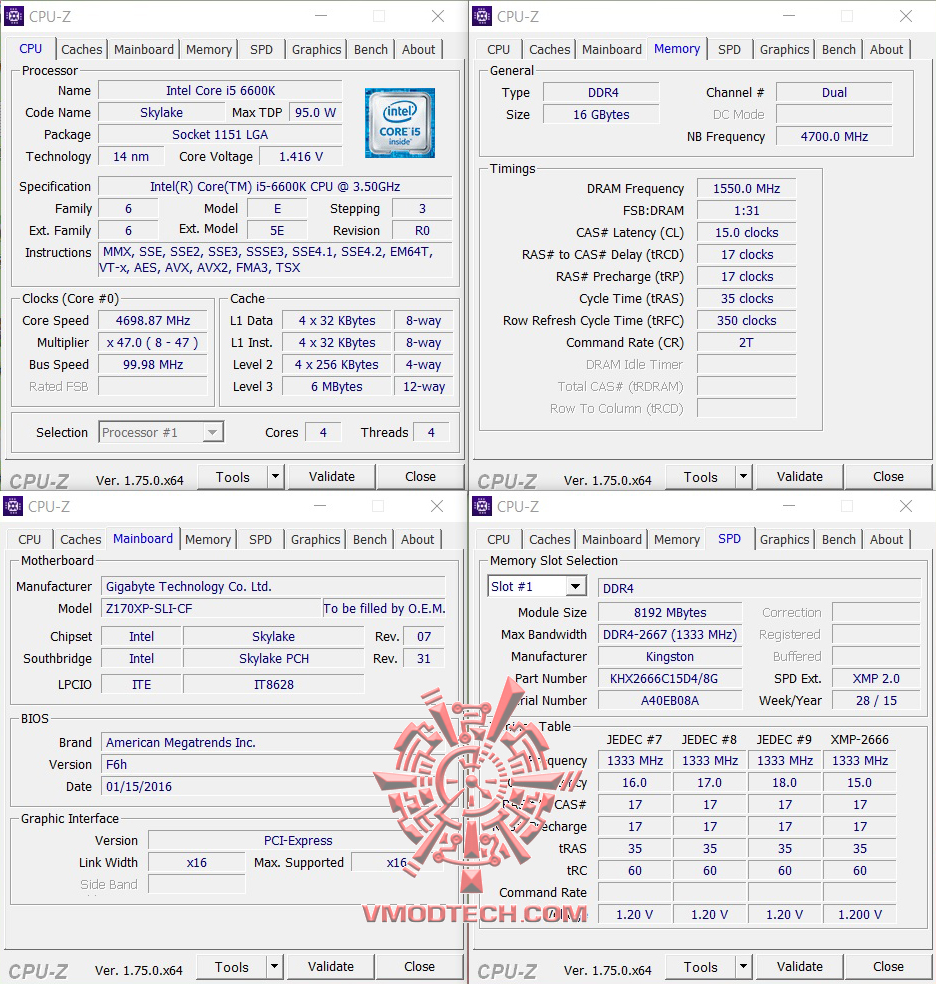Click Close button in the CPU window

pos(420,477)
